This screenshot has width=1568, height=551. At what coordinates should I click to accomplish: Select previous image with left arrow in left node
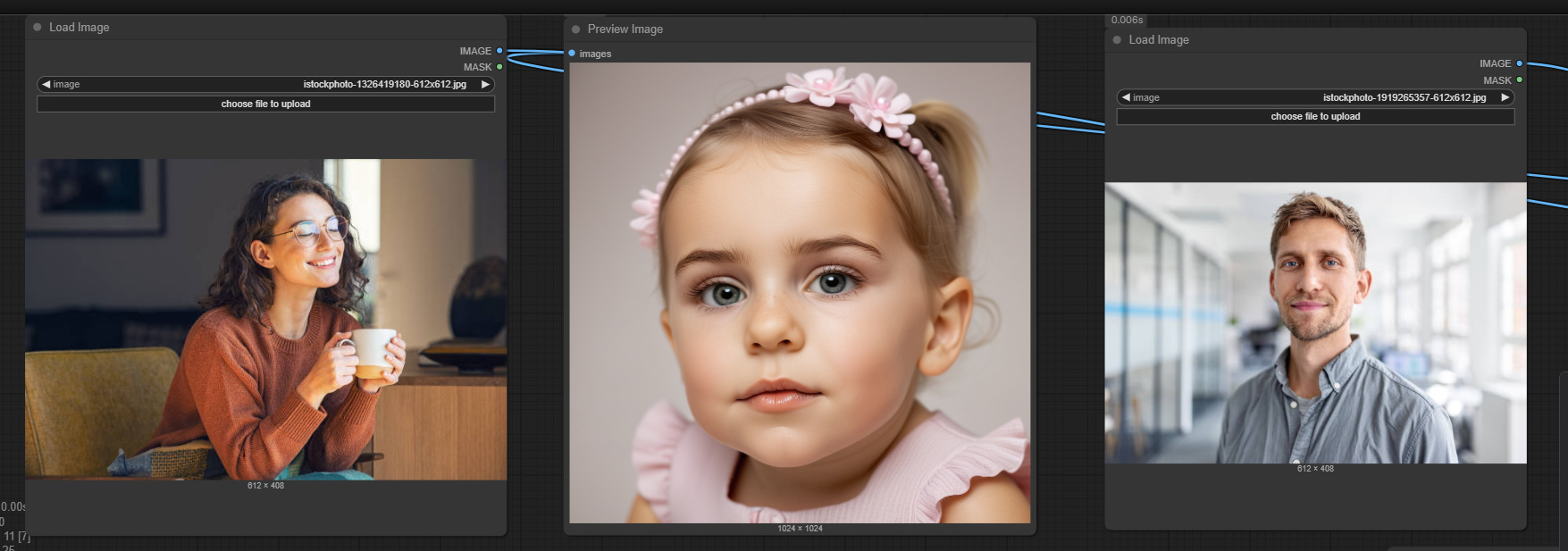[46, 84]
